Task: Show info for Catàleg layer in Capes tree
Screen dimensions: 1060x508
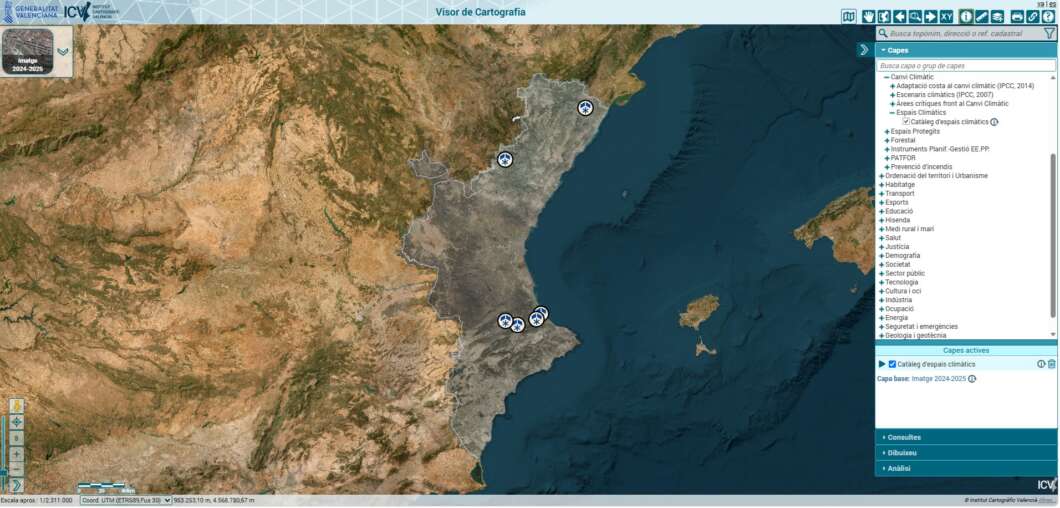Action: (x=994, y=122)
